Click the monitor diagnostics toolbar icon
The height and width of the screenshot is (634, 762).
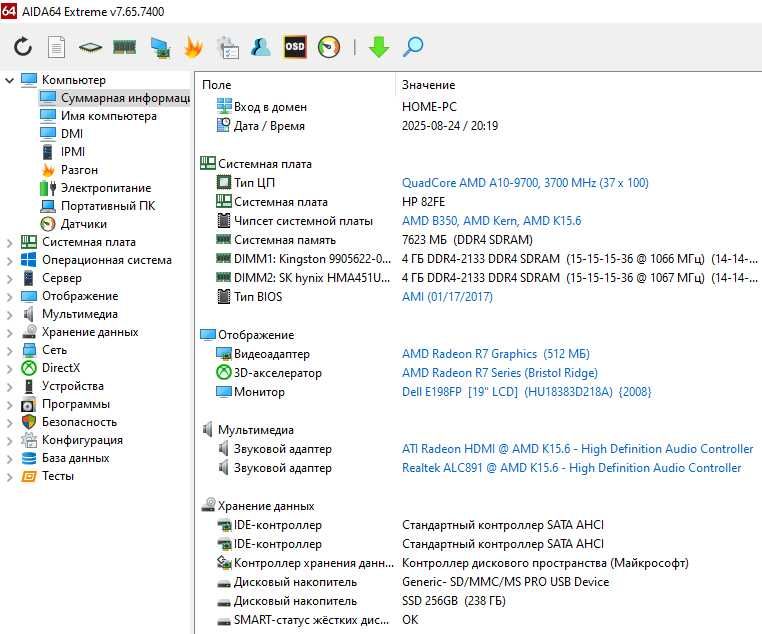point(160,47)
